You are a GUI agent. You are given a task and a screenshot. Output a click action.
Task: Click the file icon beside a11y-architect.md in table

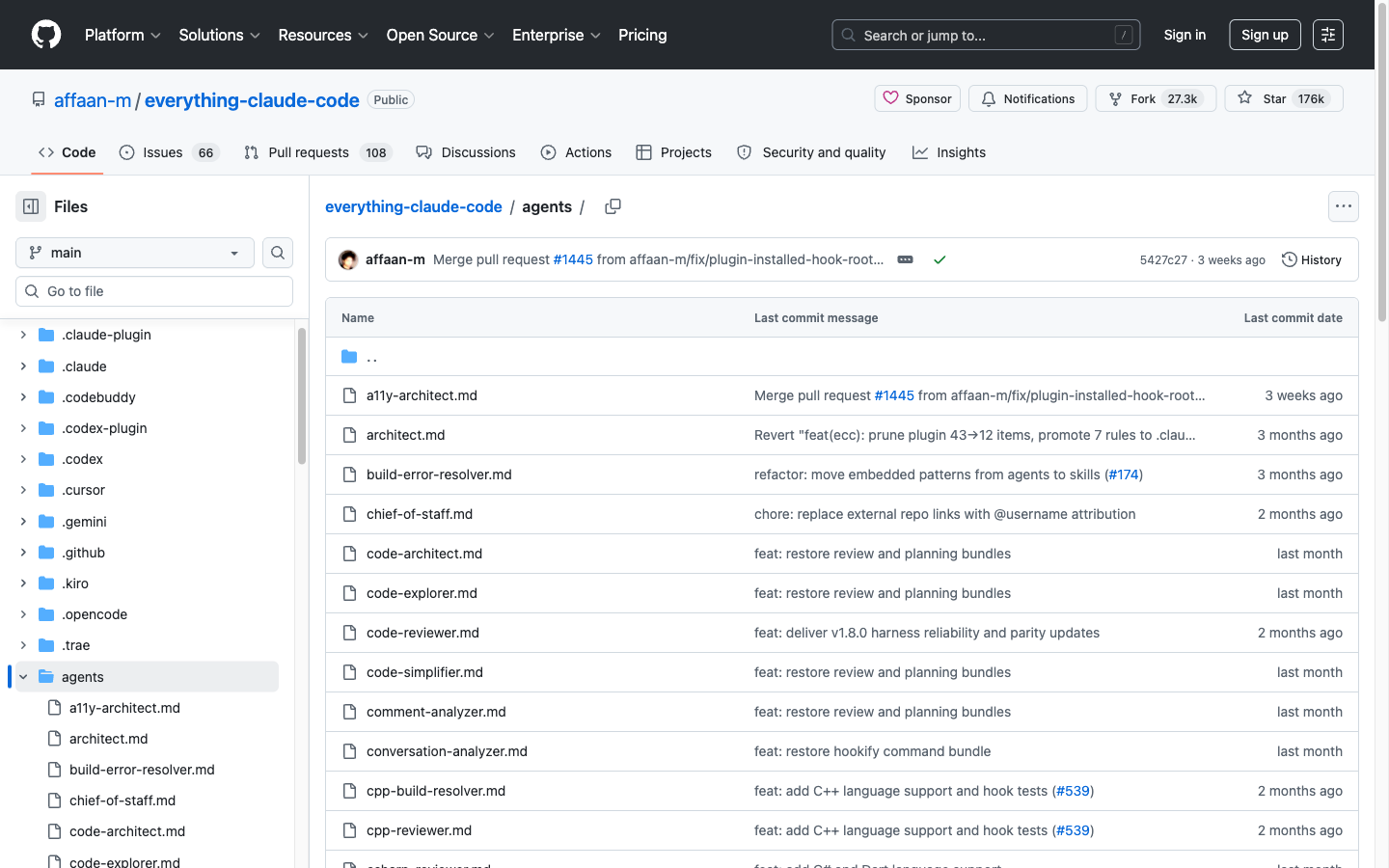(x=349, y=395)
